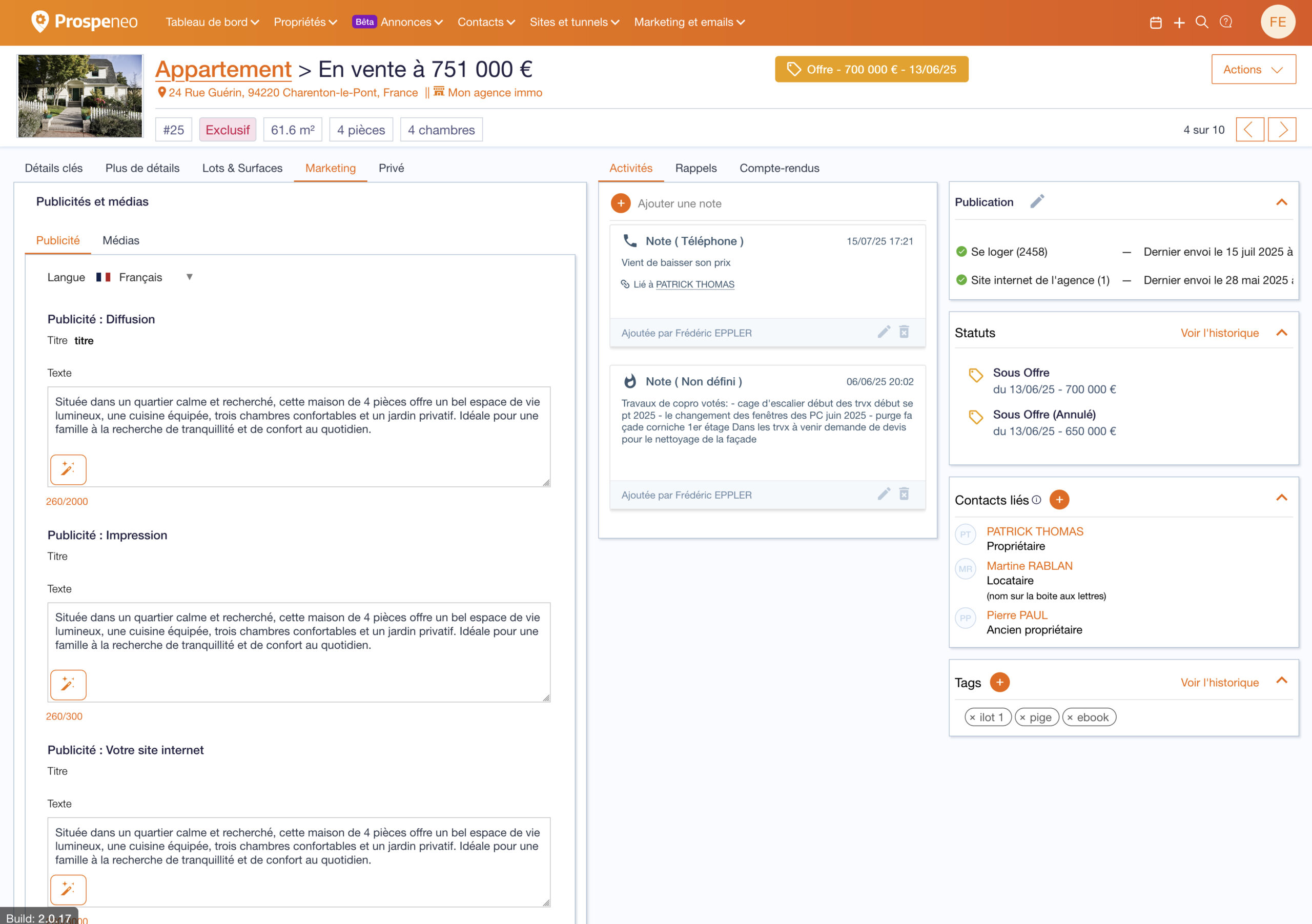Edit the Téléphone note with pencil icon
The image size is (1312, 924).
click(x=884, y=332)
